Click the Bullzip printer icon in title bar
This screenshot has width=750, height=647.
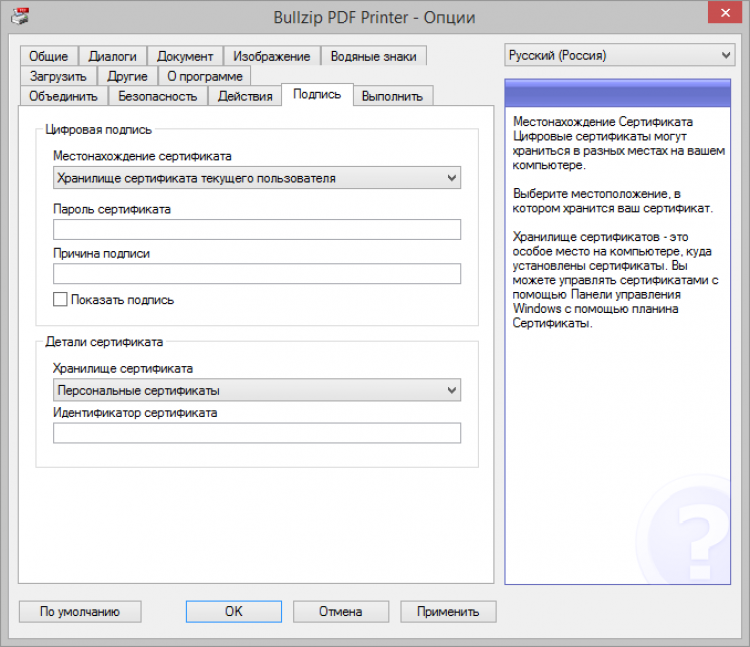(20, 16)
